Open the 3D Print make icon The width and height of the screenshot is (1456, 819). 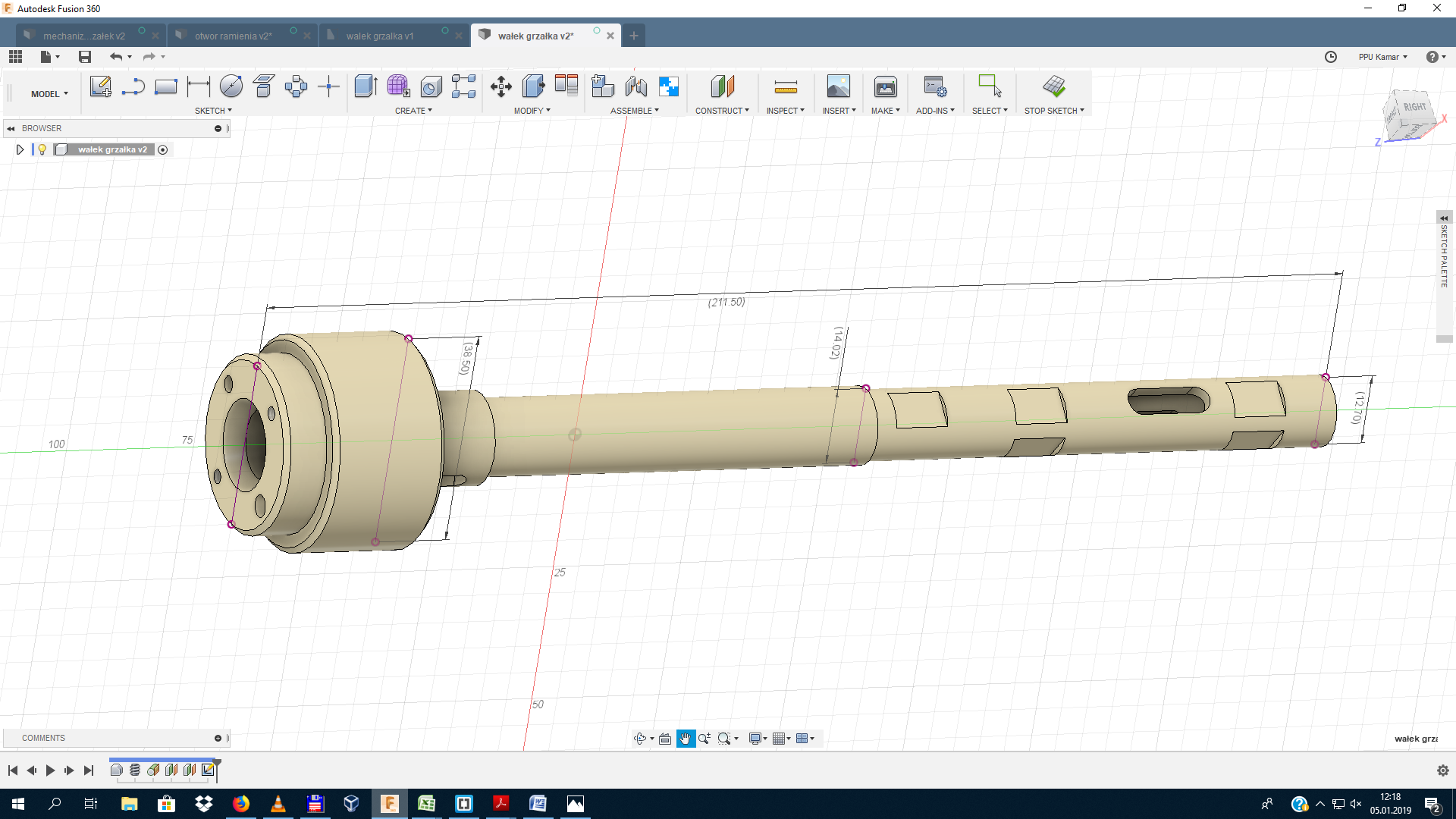tap(885, 86)
